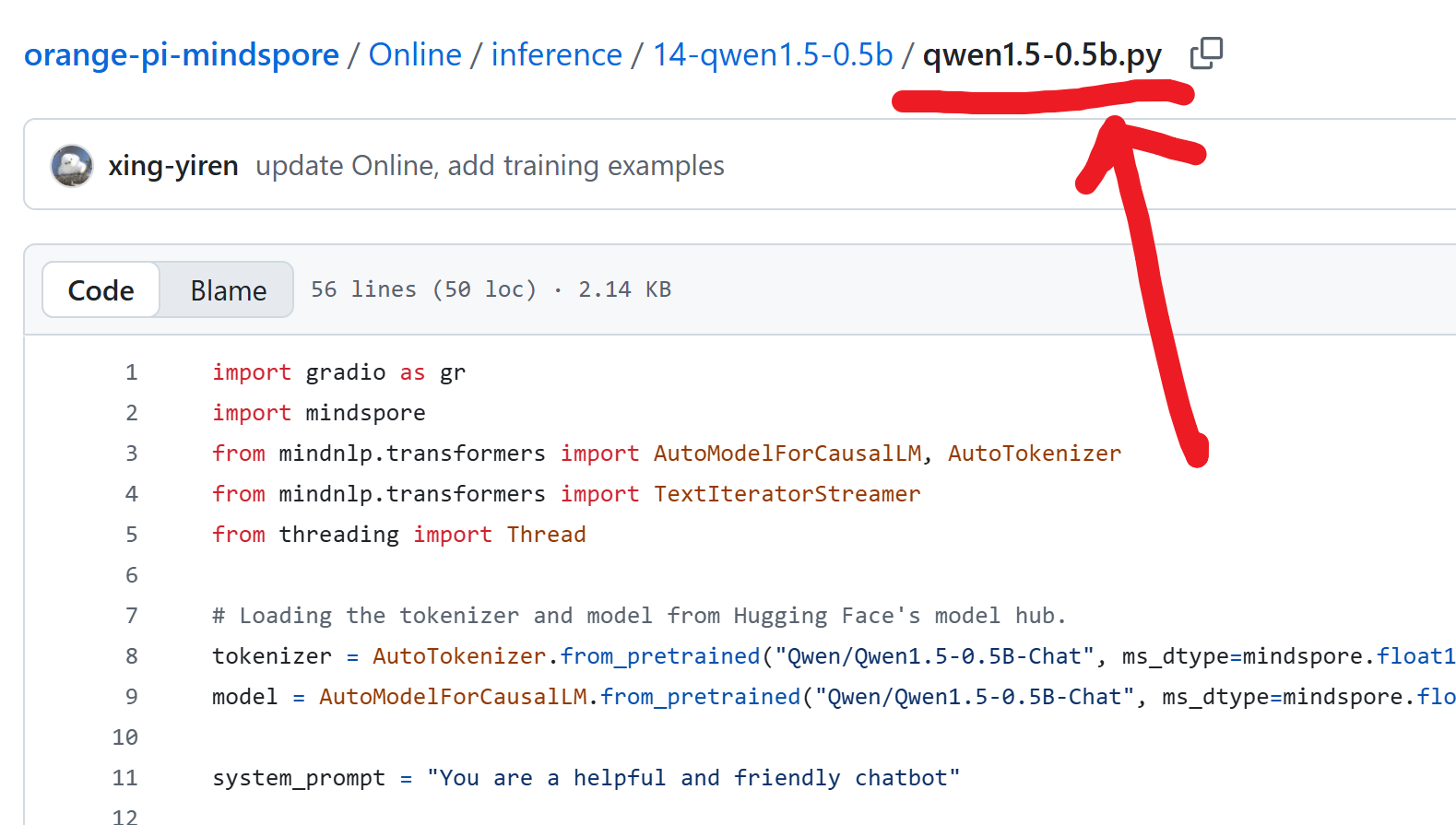The height and width of the screenshot is (825, 1456).
Task: Copy the file path with the copy icon
Action: (x=1206, y=53)
